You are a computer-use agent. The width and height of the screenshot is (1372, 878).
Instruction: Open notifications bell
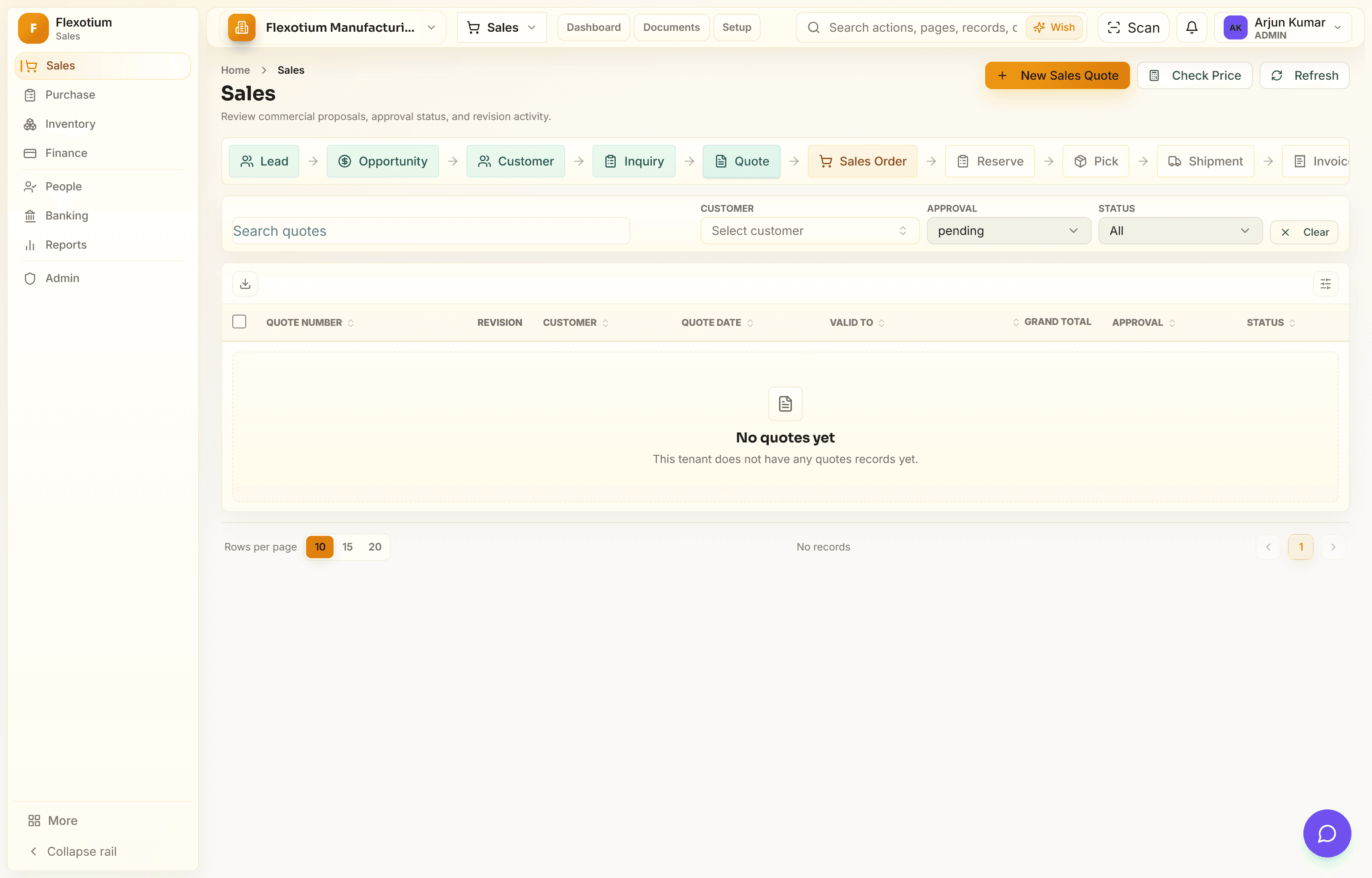(1191, 27)
